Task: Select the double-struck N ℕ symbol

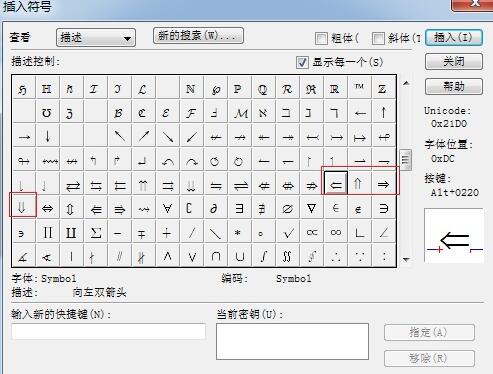Action: 191,88
